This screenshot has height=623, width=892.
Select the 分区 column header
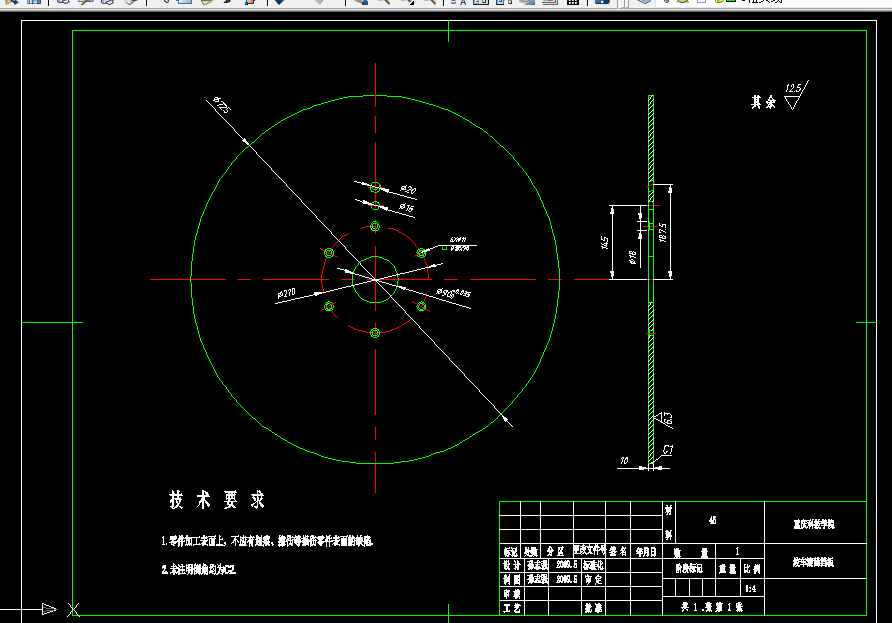tap(555, 551)
